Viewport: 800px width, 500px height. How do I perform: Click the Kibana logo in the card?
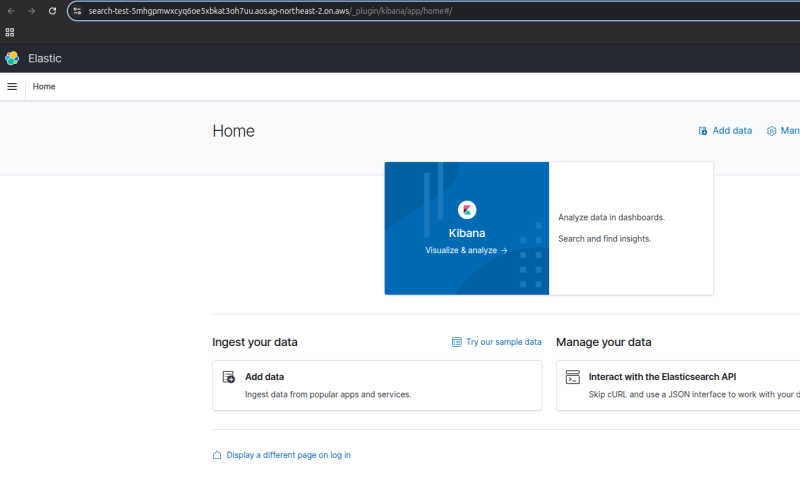pos(467,210)
